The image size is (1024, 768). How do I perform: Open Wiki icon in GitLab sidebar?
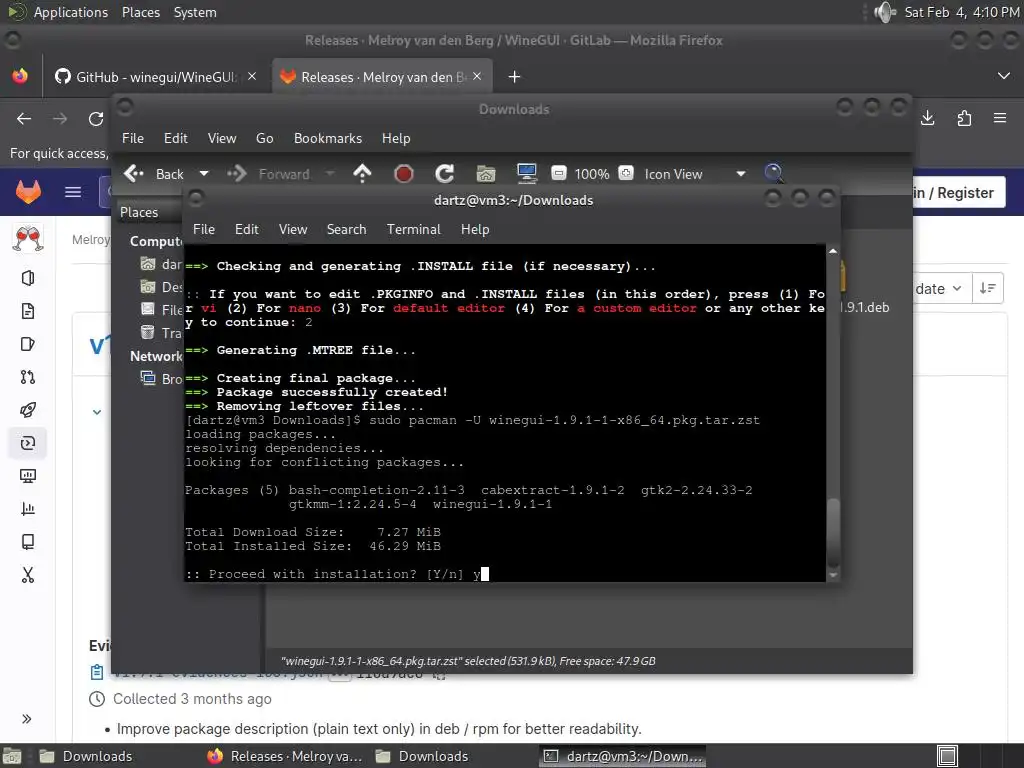27,542
